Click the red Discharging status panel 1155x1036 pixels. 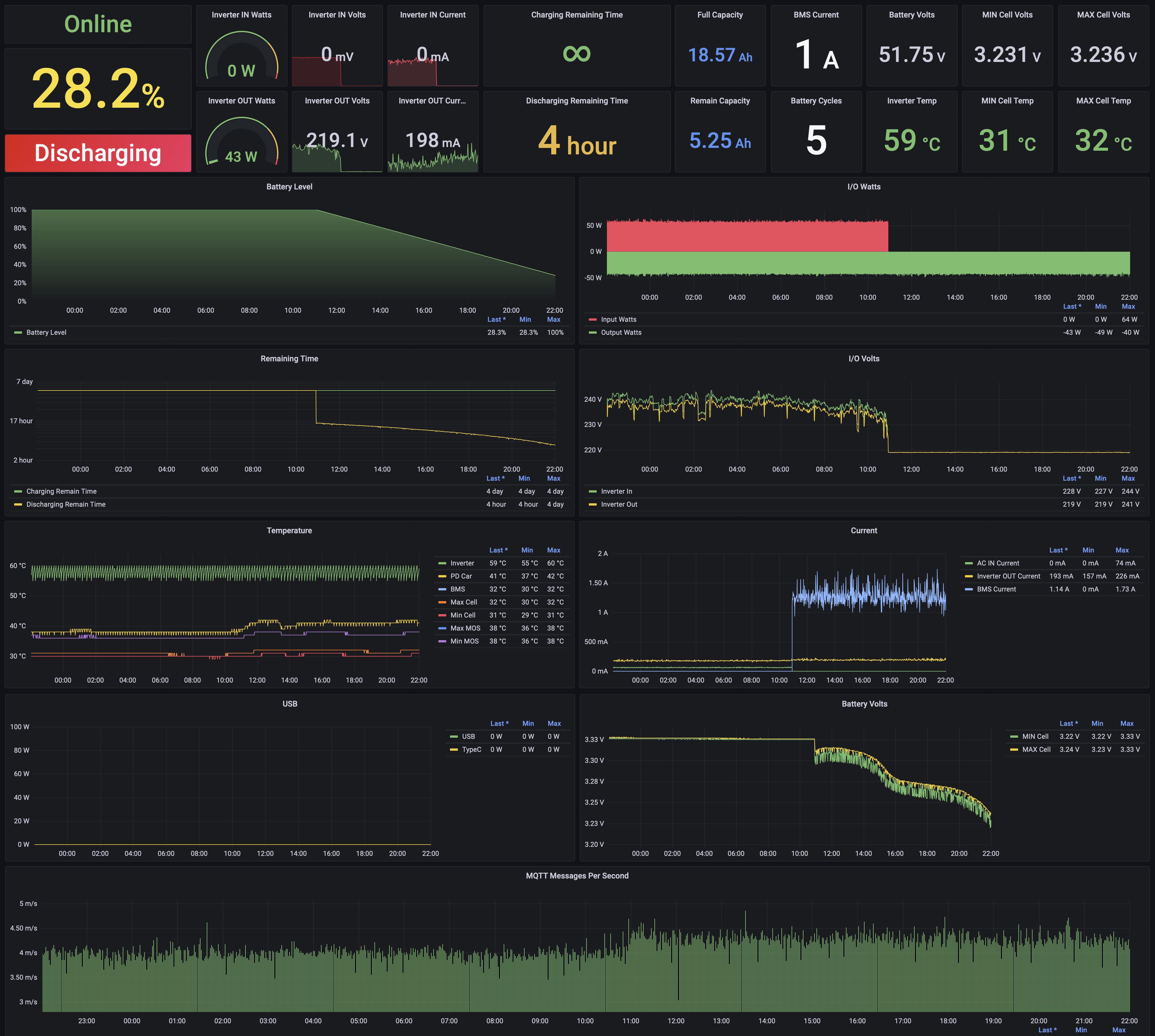pyautogui.click(x=98, y=153)
